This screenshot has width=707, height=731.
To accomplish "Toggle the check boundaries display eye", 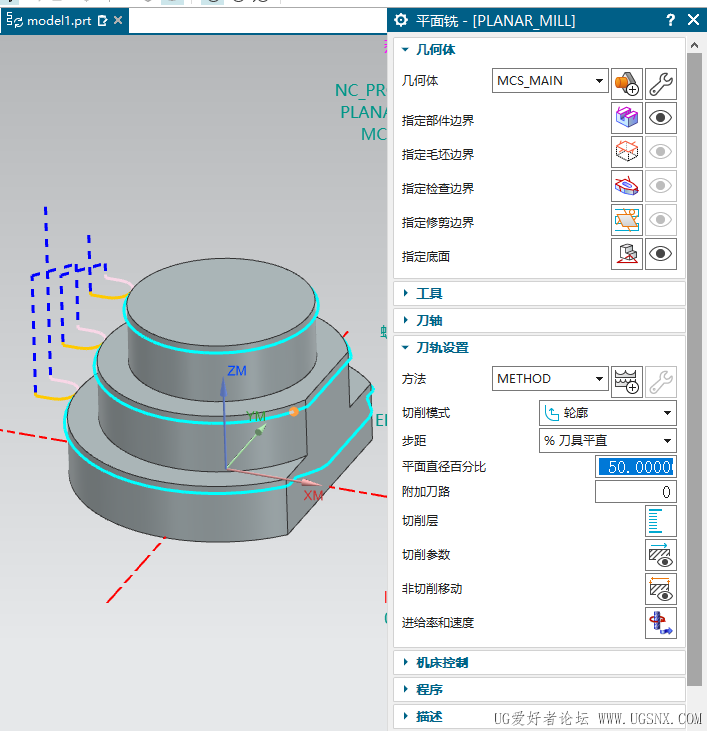I will (x=661, y=186).
